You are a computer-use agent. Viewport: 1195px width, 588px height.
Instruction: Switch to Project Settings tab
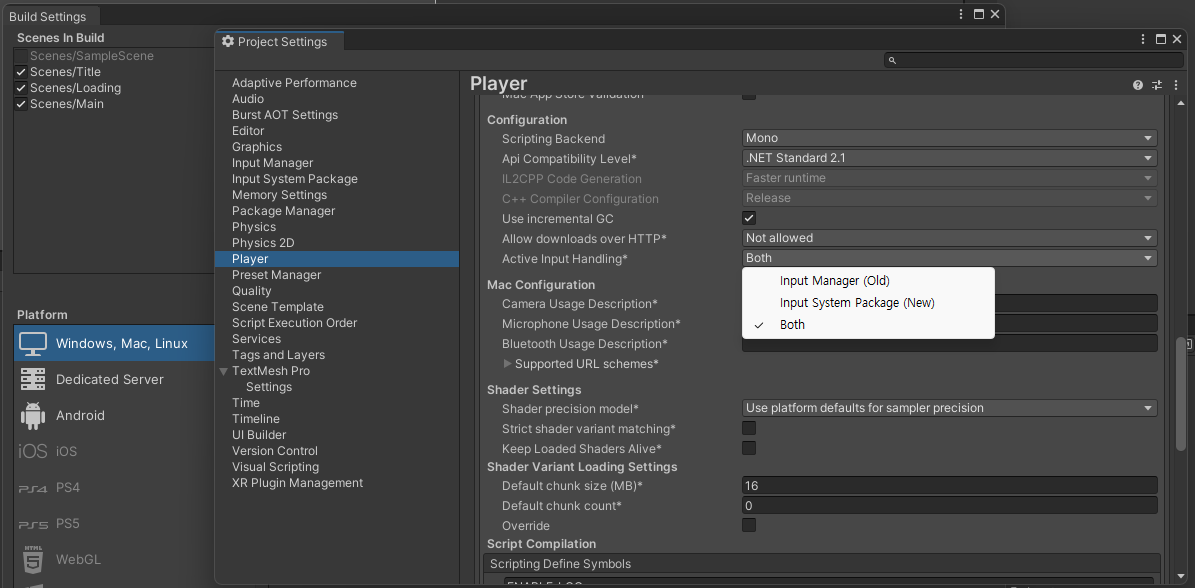[x=280, y=42]
